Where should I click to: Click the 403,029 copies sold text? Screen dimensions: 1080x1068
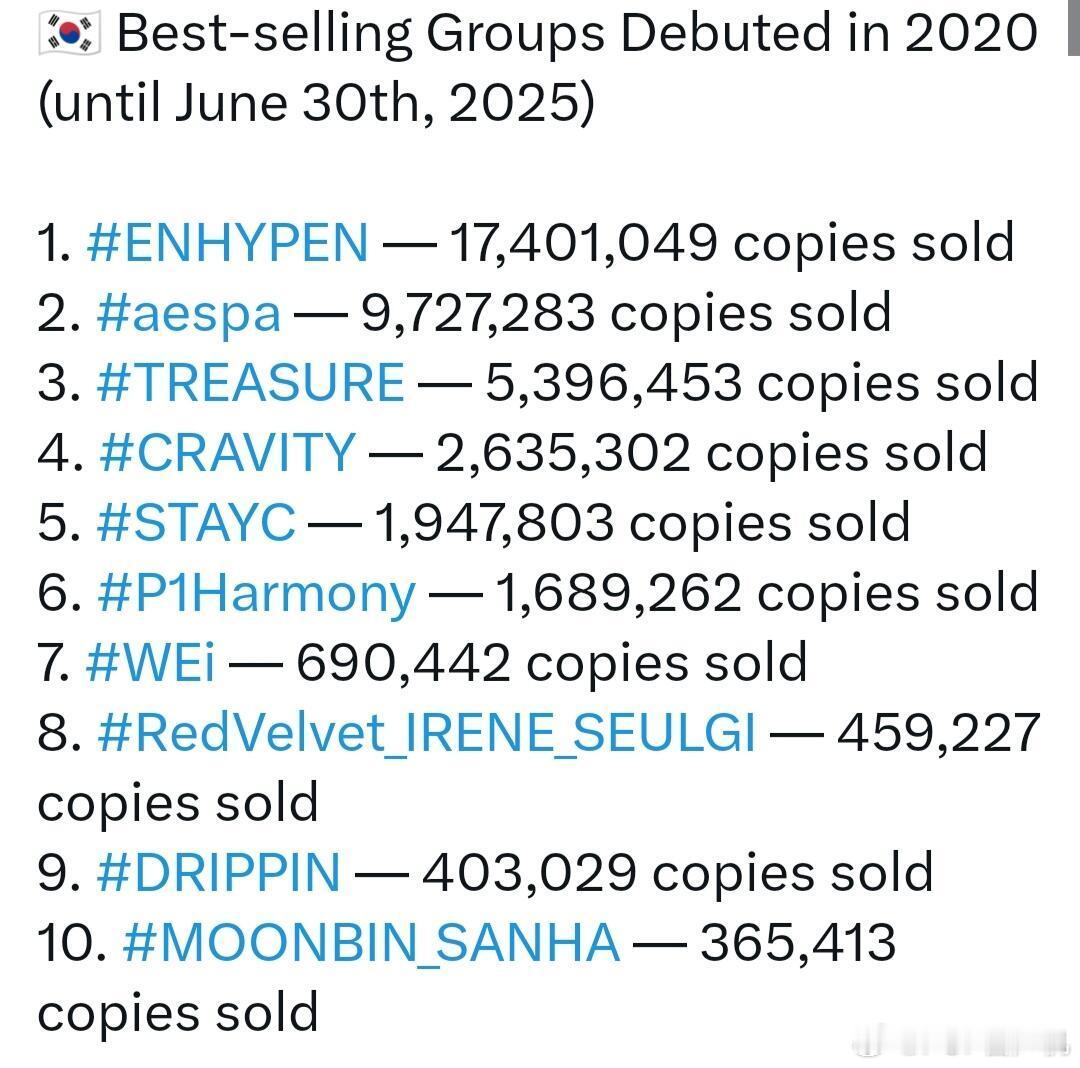[x=678, y=873]
